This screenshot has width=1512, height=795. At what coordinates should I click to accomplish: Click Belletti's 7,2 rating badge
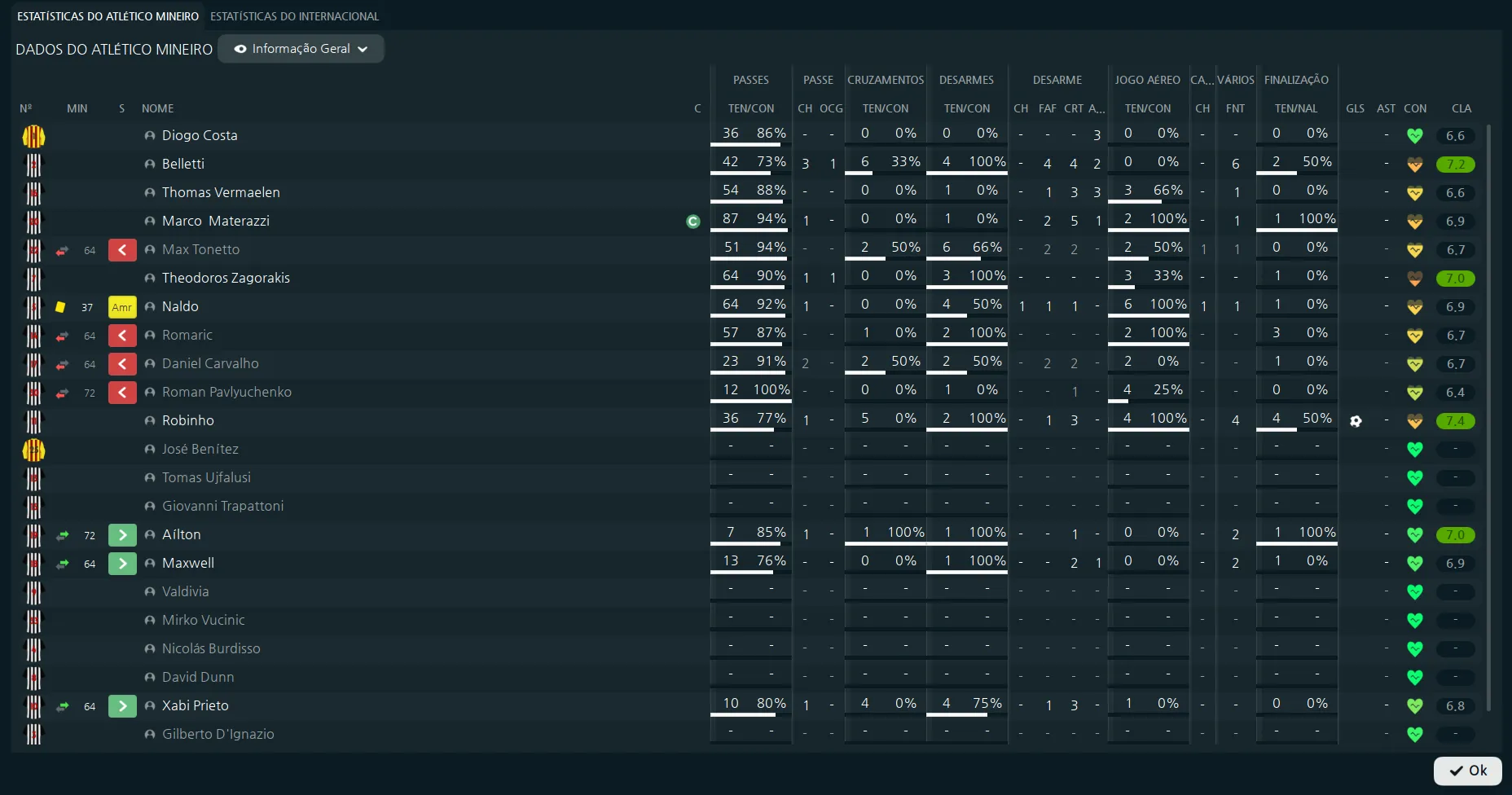(x=1455, y=165)
